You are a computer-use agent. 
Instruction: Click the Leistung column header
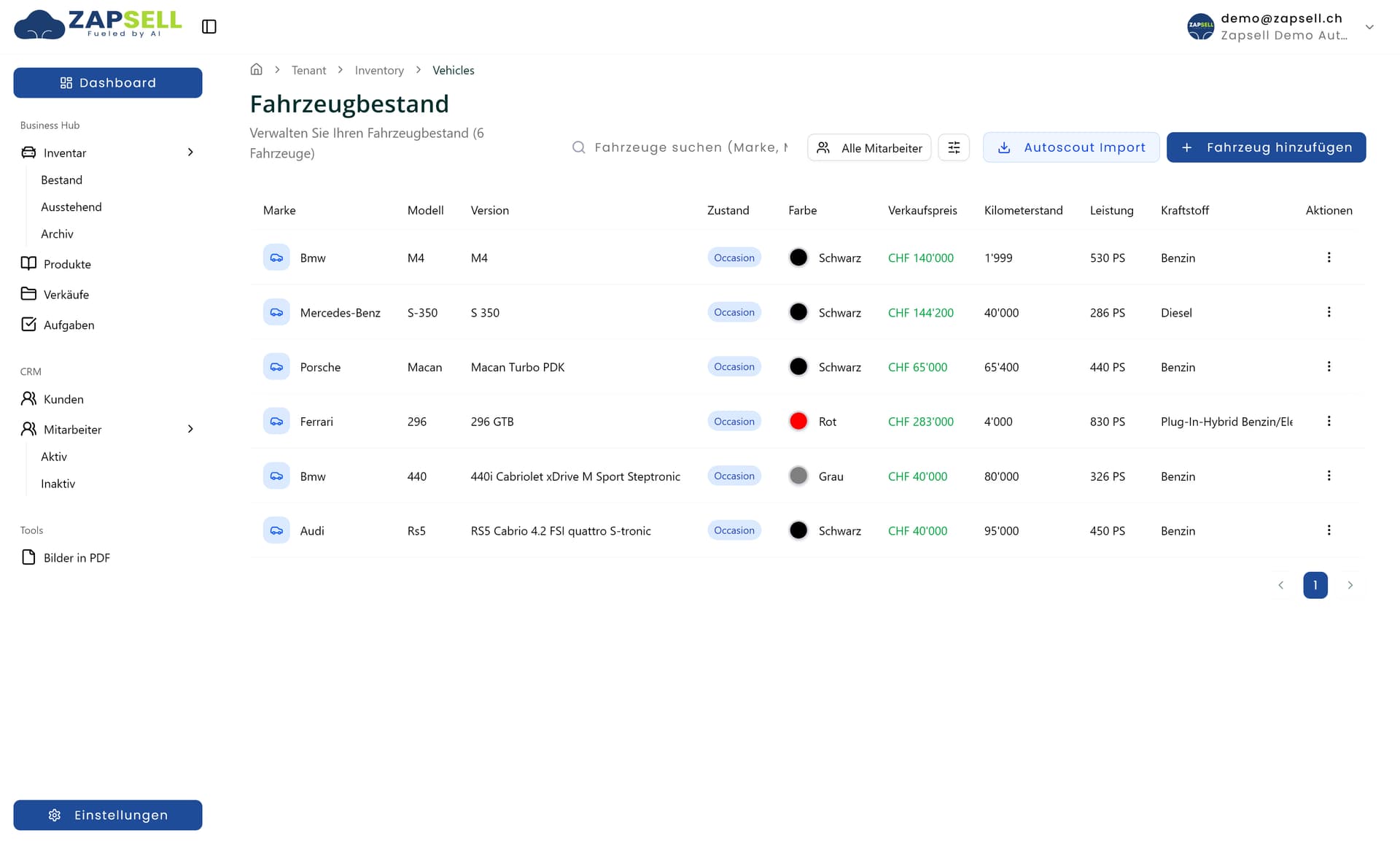pyautogui.click(x=1111, y=211)
